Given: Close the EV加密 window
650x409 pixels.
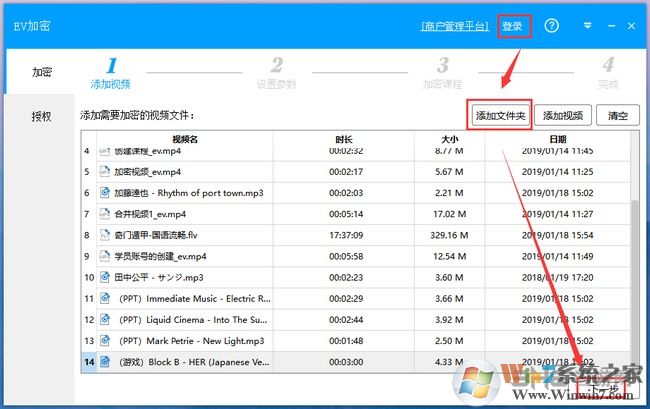Looking at the screenshot, I should tap(631, 26).
